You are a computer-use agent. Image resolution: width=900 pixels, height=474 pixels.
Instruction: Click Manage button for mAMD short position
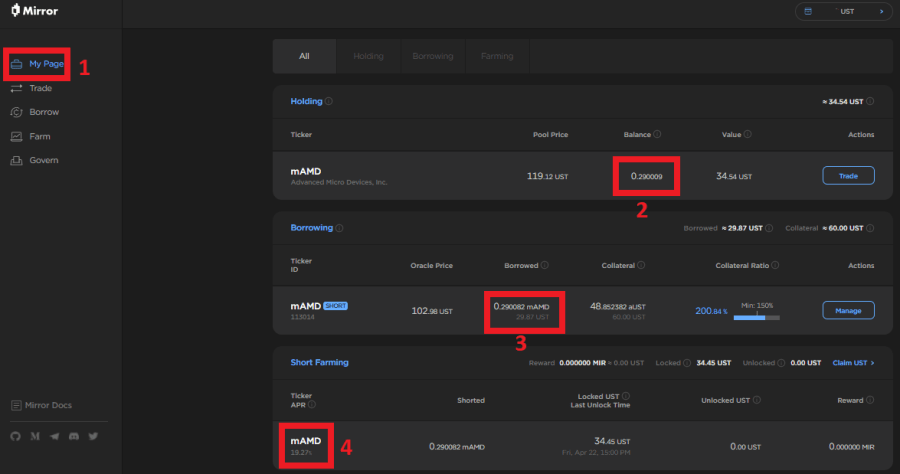848,310
